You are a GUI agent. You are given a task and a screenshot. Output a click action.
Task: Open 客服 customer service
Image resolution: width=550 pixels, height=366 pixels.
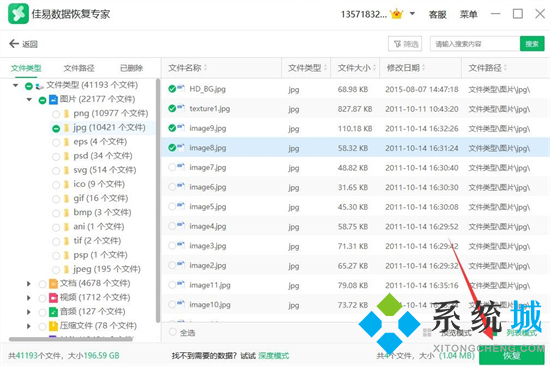coord(437,15)
